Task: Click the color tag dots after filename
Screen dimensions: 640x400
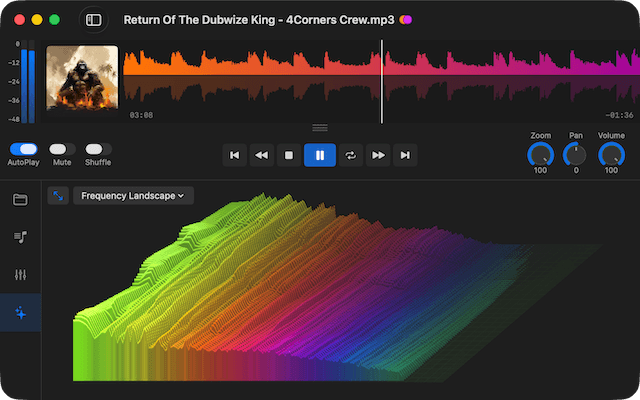Action: (406, 20)
